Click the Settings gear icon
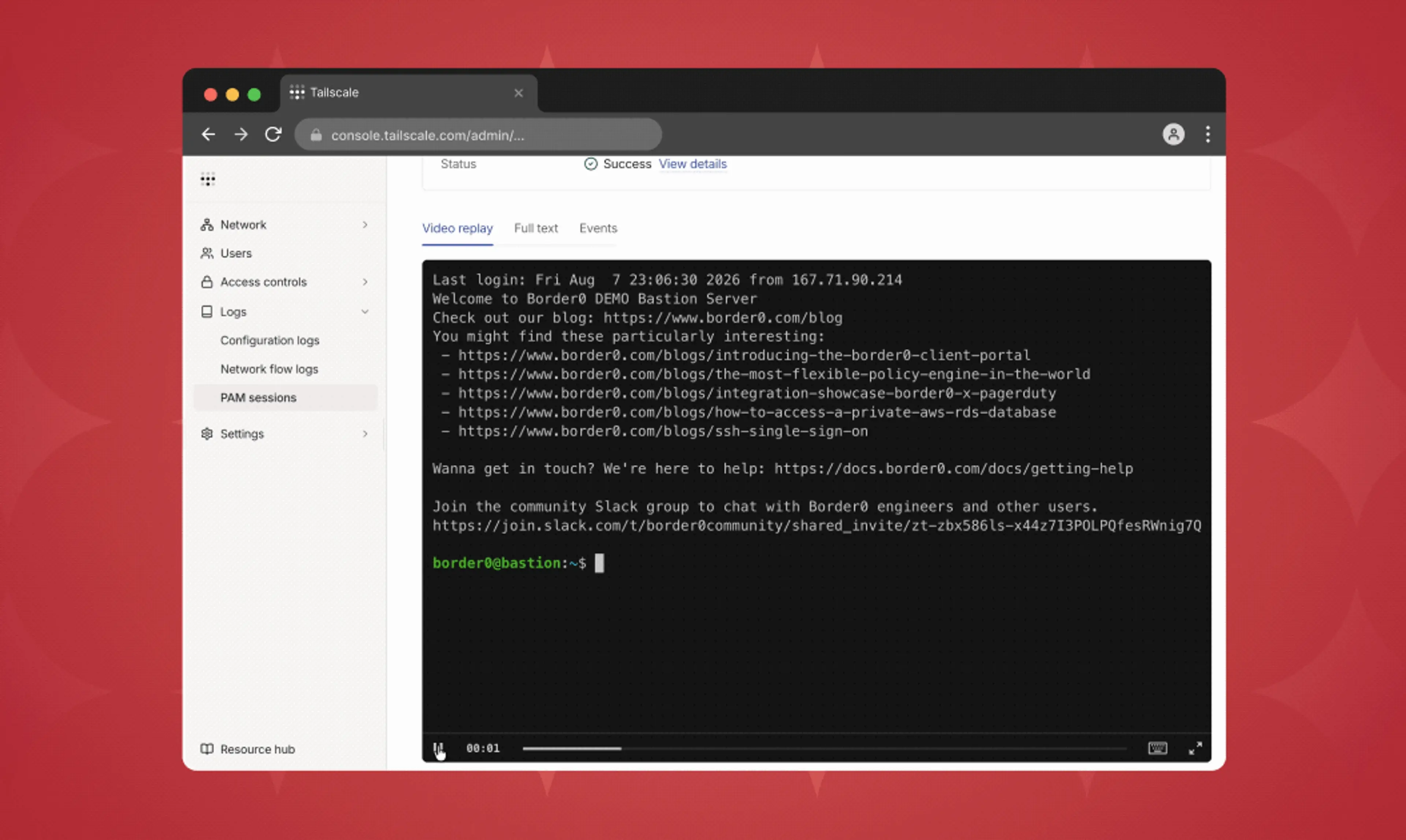Viewport: 1406px width, 840px height. 207,434
